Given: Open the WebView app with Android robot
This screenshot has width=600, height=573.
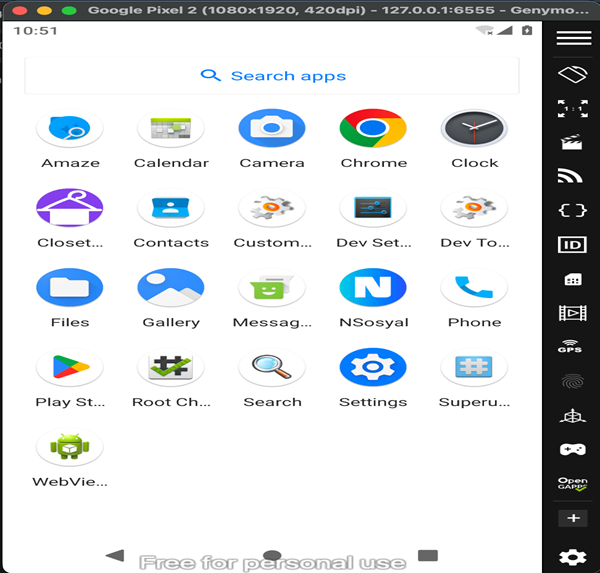Looking at the screenshot, I should tap(70, 447).
